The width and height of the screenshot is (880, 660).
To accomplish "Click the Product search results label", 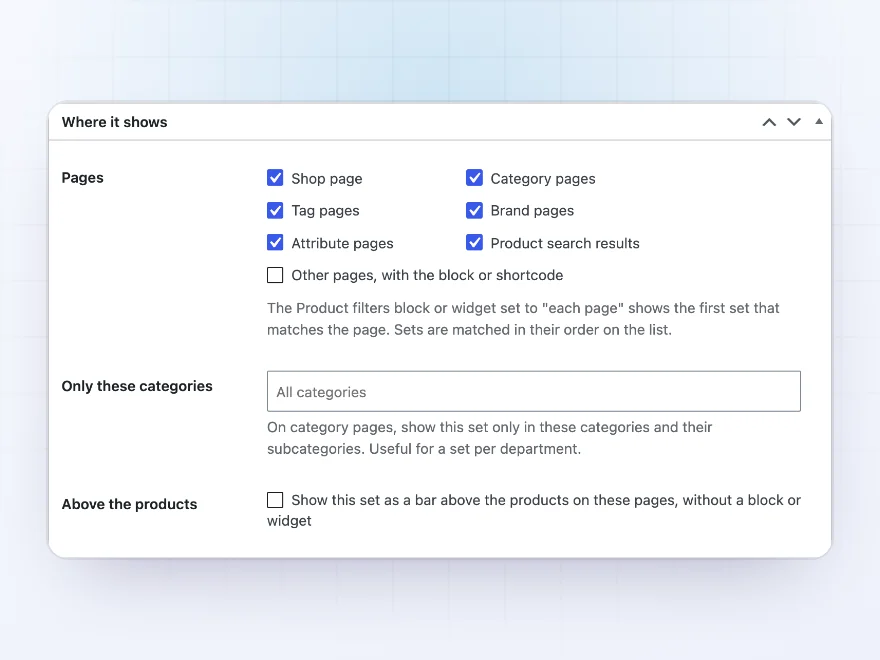I will click(x=565, y=243).
